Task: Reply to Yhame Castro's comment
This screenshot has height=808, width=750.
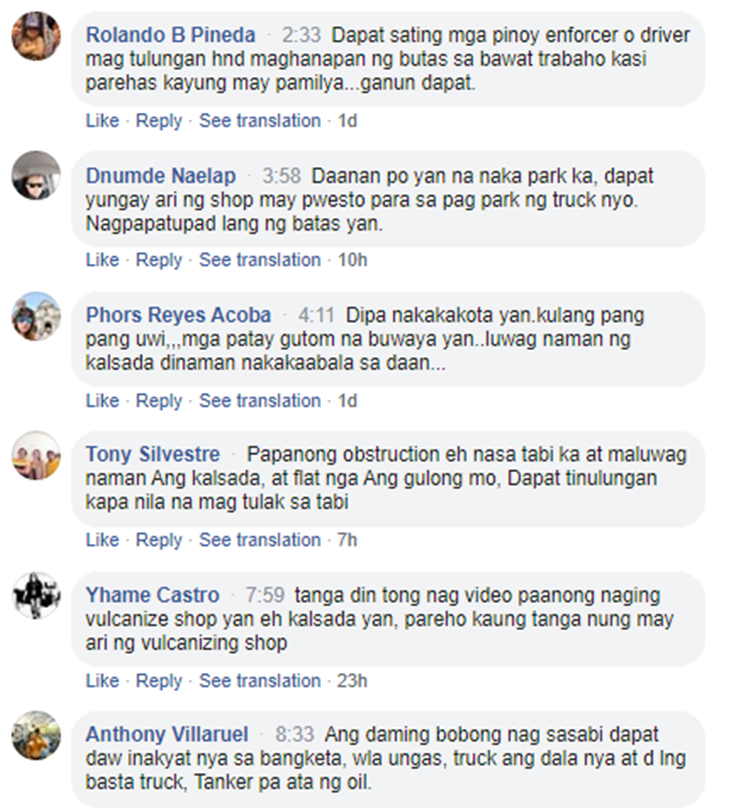Action: 159,681
